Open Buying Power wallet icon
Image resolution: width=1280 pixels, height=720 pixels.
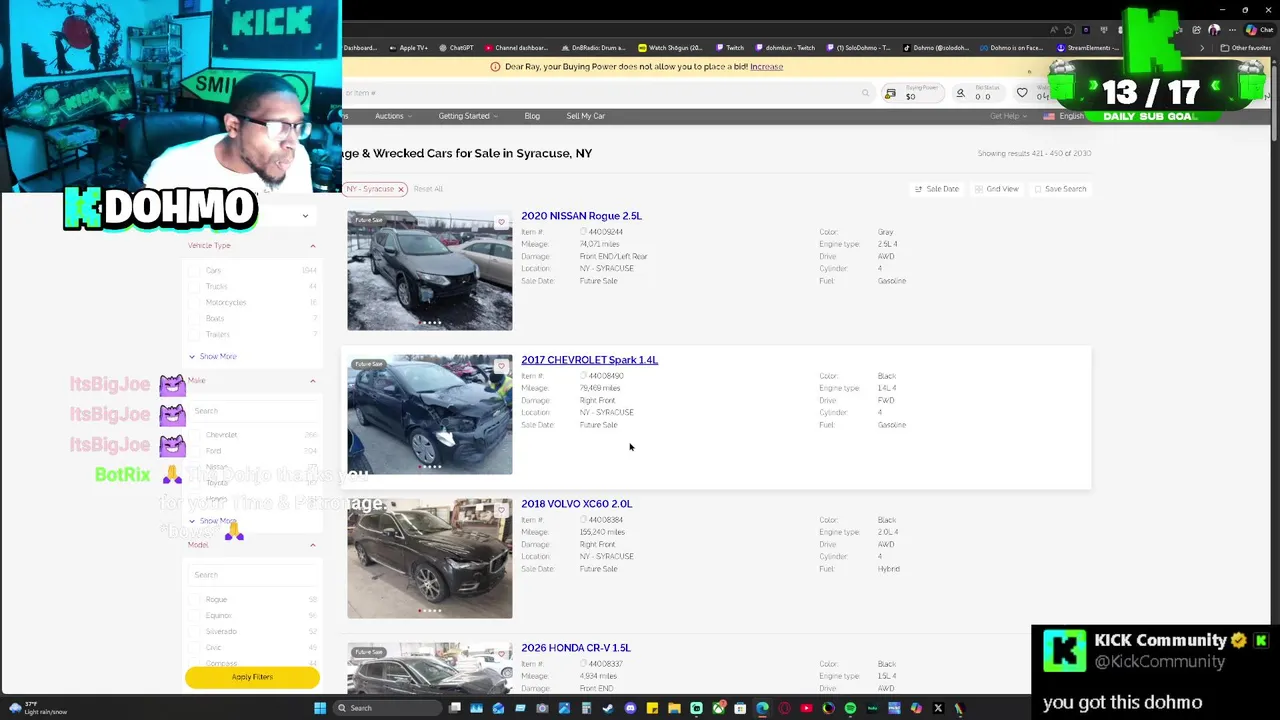(890, 93)
